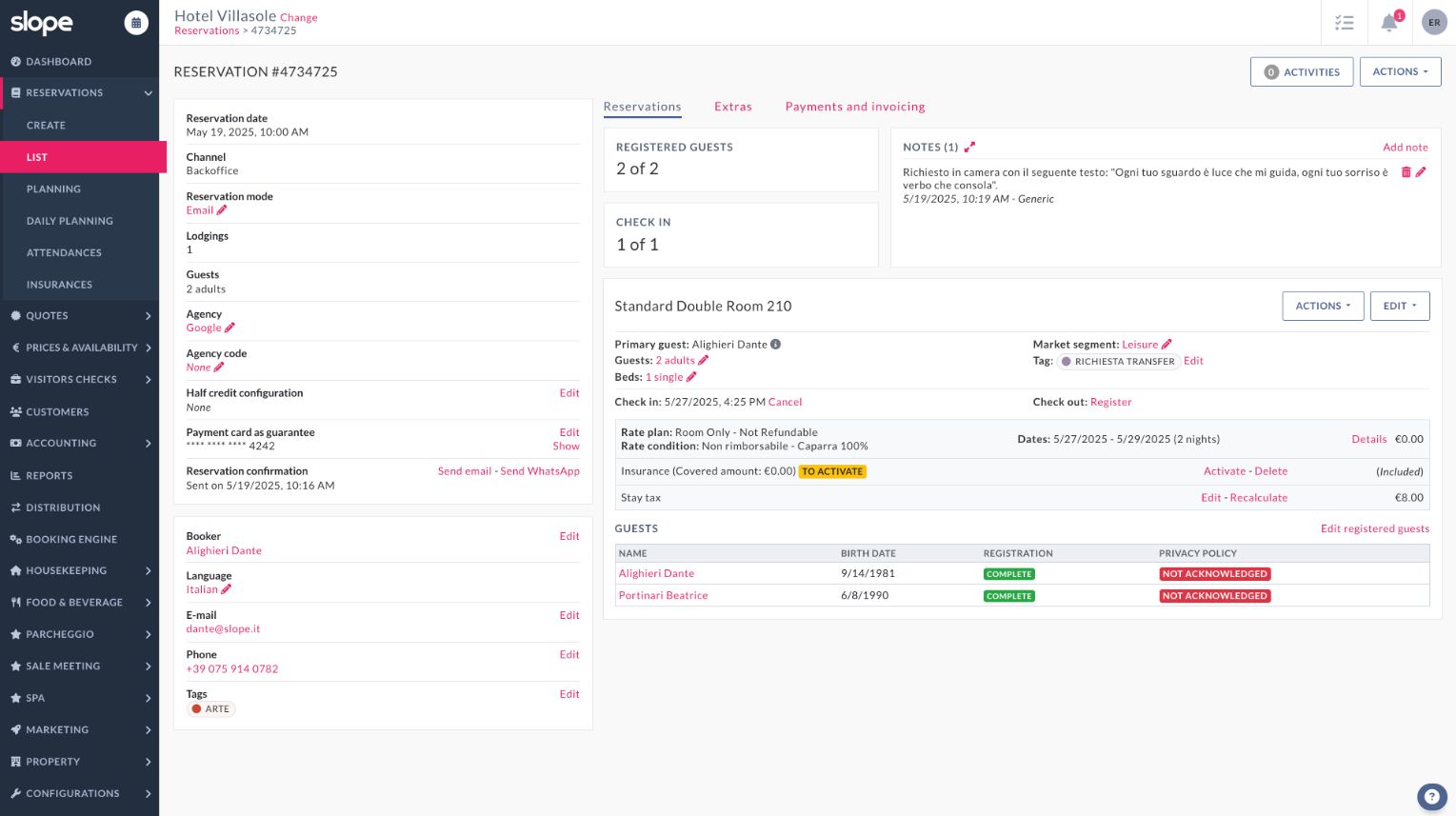Open the help question mark button

click(1431, 796)
